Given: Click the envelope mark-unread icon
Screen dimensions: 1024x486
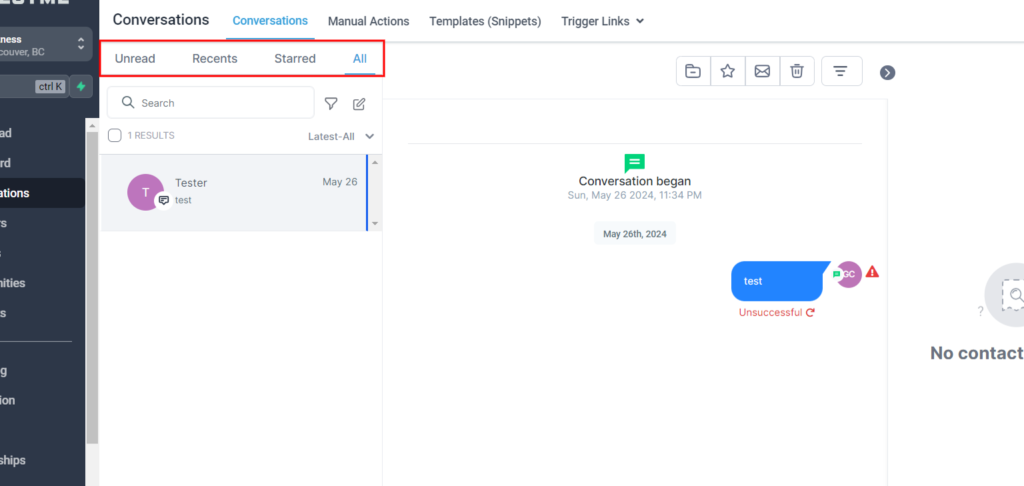Looking at the screenshot, I should pyautogui.click(x=762, y=71).
